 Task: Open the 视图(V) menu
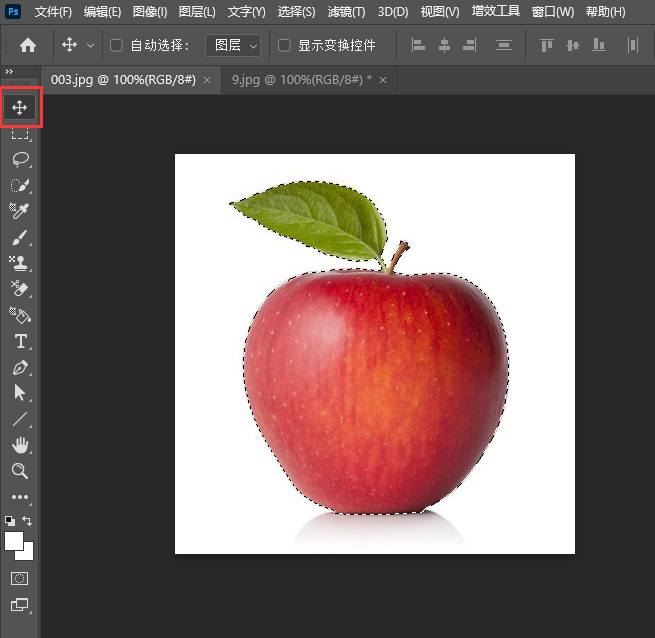tap(440, 12)
